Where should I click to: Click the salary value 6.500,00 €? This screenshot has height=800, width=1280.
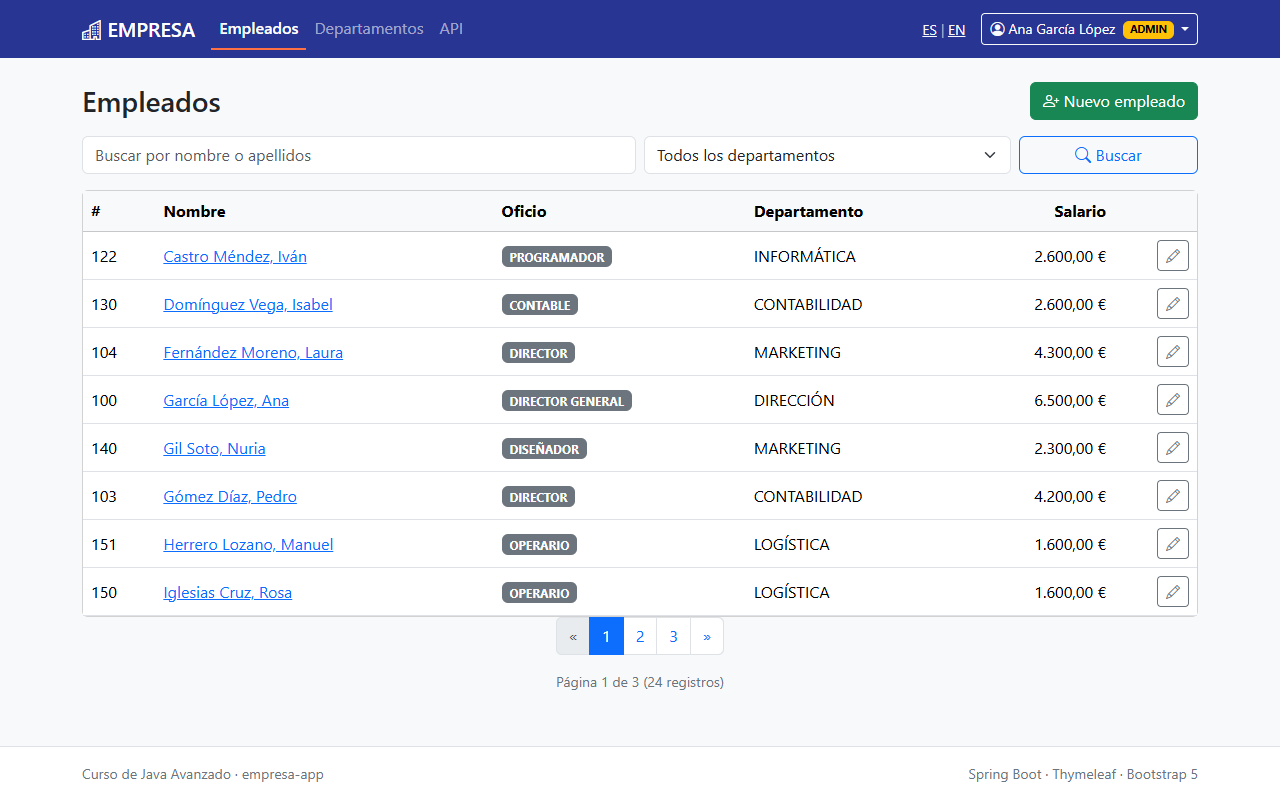pyautogui.click(x=1070, y=400)
